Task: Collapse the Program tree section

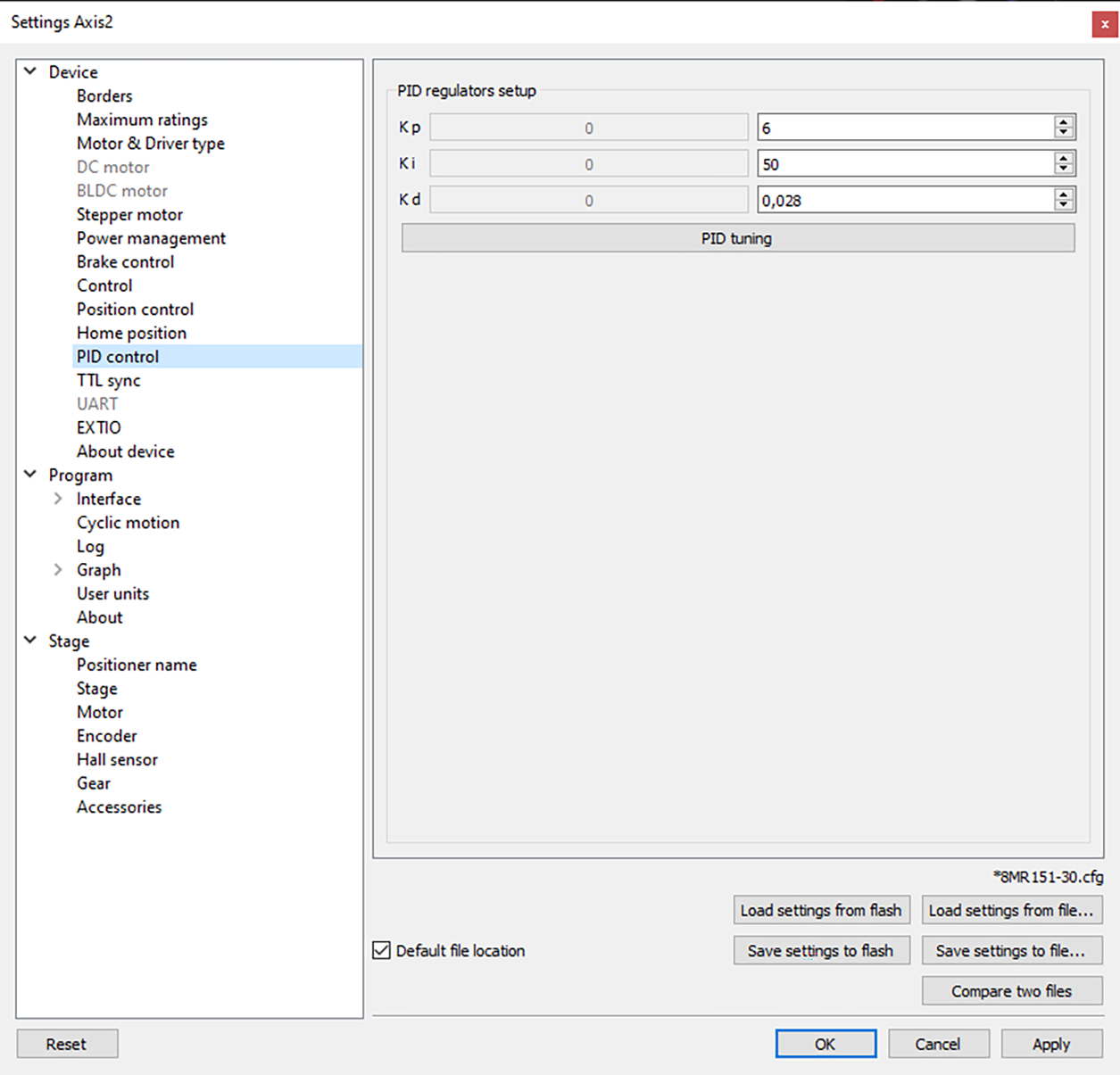Action: (30, 475)
